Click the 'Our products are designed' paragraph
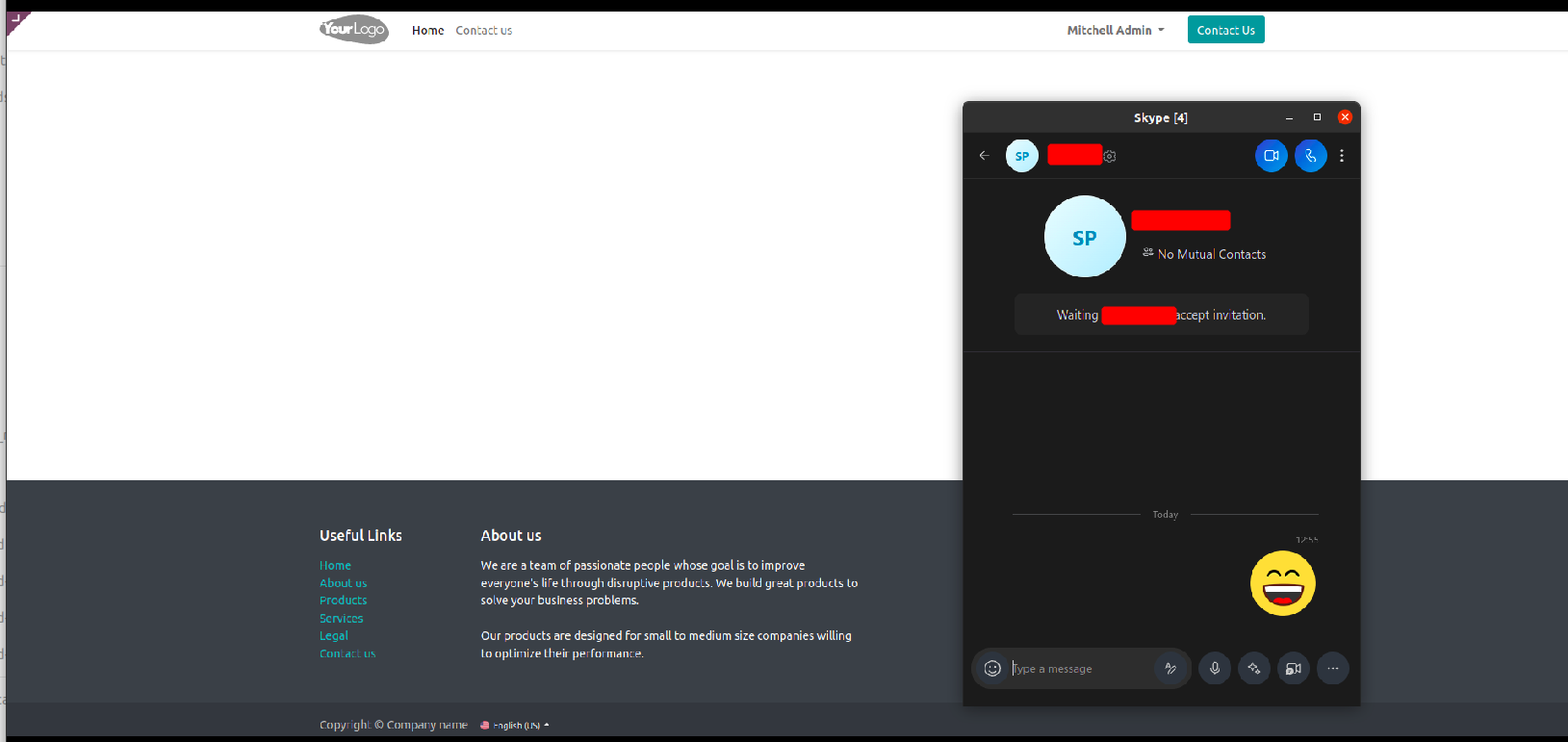Screen dimensions: 1568x742 [666, 645]
